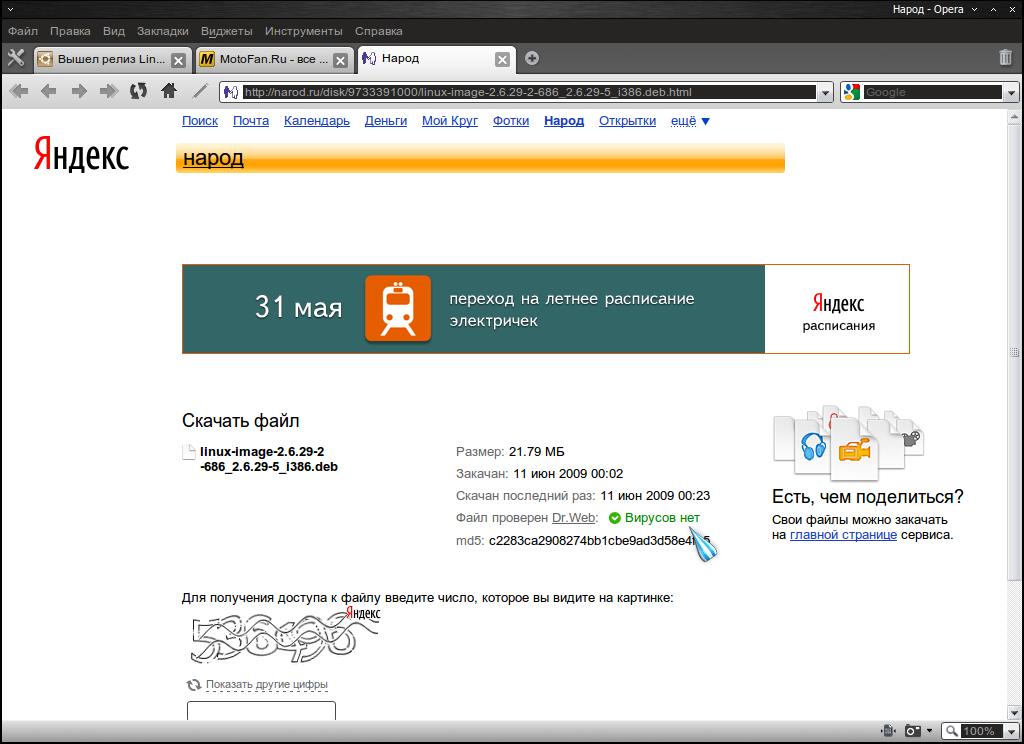Open the Правка menu
This screenshot has height=744, width=1024.
[x=70, y=31]
